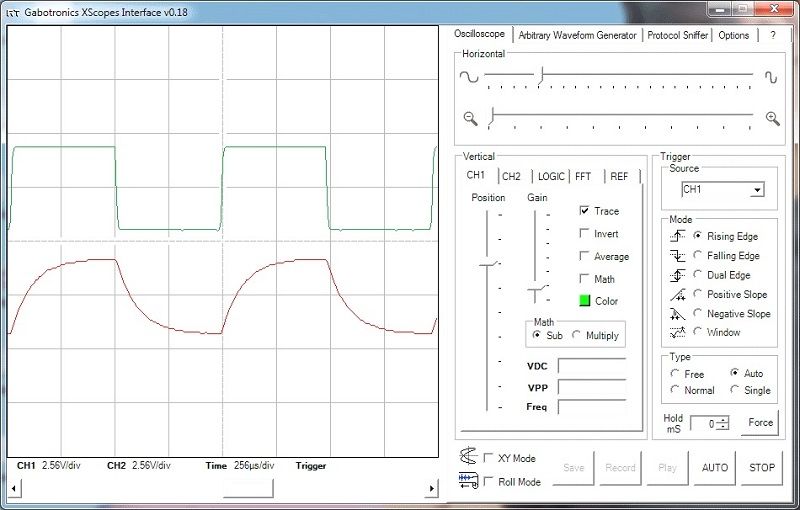Image resolution: width=800 pixels, height=510 pixels.
Task: Open the Protocol Sniffer tab
Action: click(x=677, y=35)
